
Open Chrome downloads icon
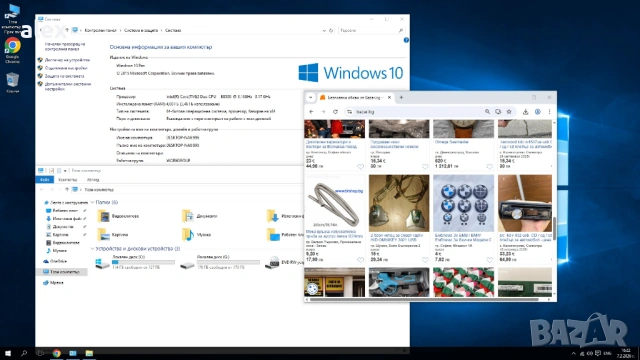525,111
